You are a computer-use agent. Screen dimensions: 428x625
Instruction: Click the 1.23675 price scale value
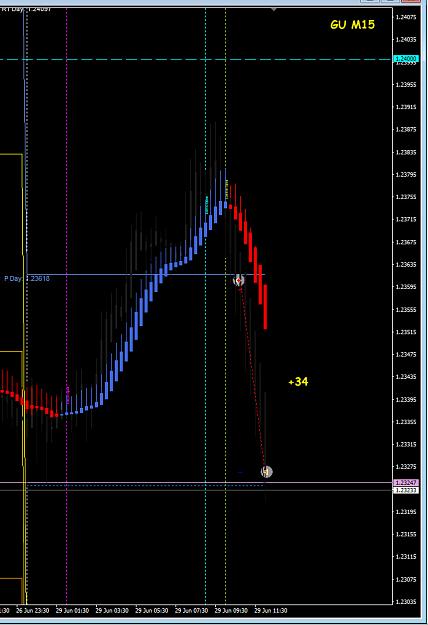[x=406, y=242]
